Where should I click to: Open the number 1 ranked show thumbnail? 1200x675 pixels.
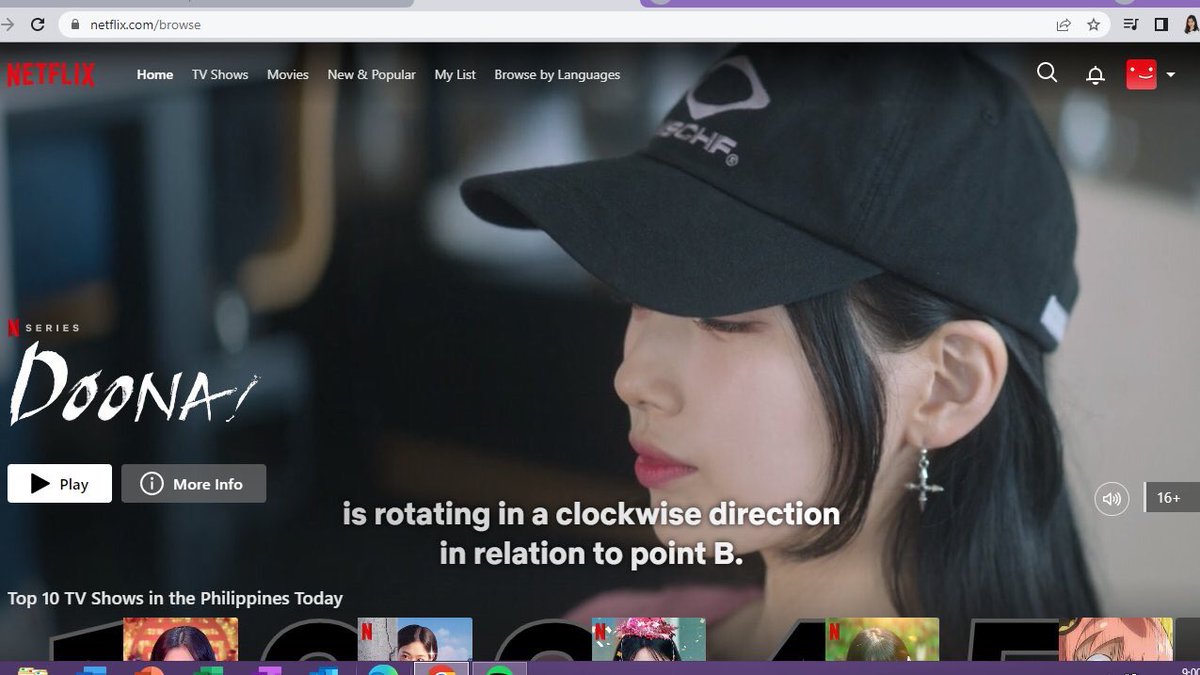[x=180, y=640]
